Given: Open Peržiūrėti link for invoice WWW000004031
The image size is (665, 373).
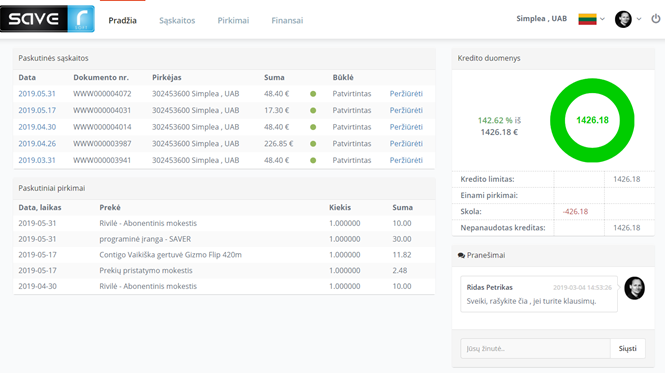Looking at the screenshot, I should (406, 110).
